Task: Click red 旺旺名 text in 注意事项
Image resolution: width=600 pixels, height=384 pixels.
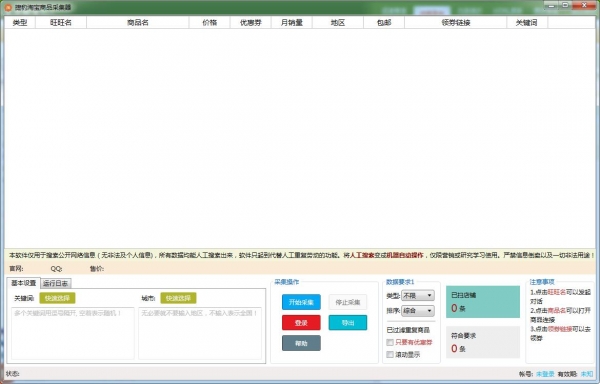Action: [557, 292]
